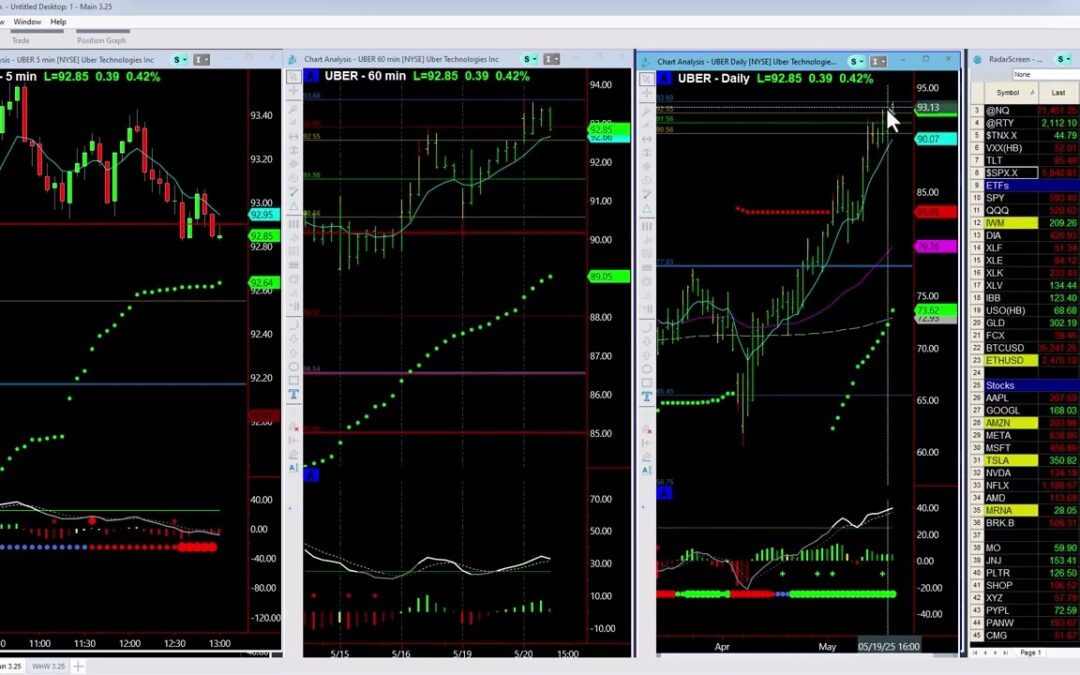Screen dimensions: 1080x675
Task: Click the blue badge beside UBER - Daily title
Action: coord(665,78)
